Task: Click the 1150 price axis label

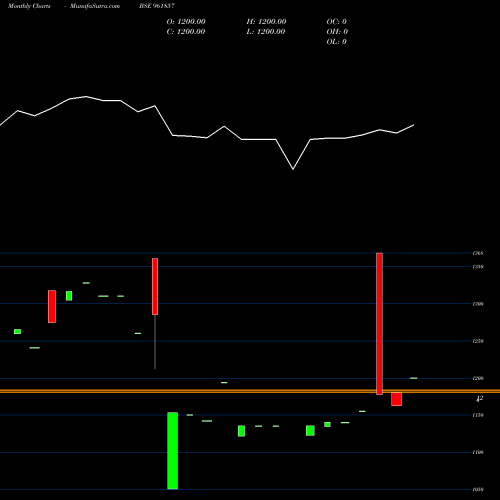Action: [x=478, y=415]
